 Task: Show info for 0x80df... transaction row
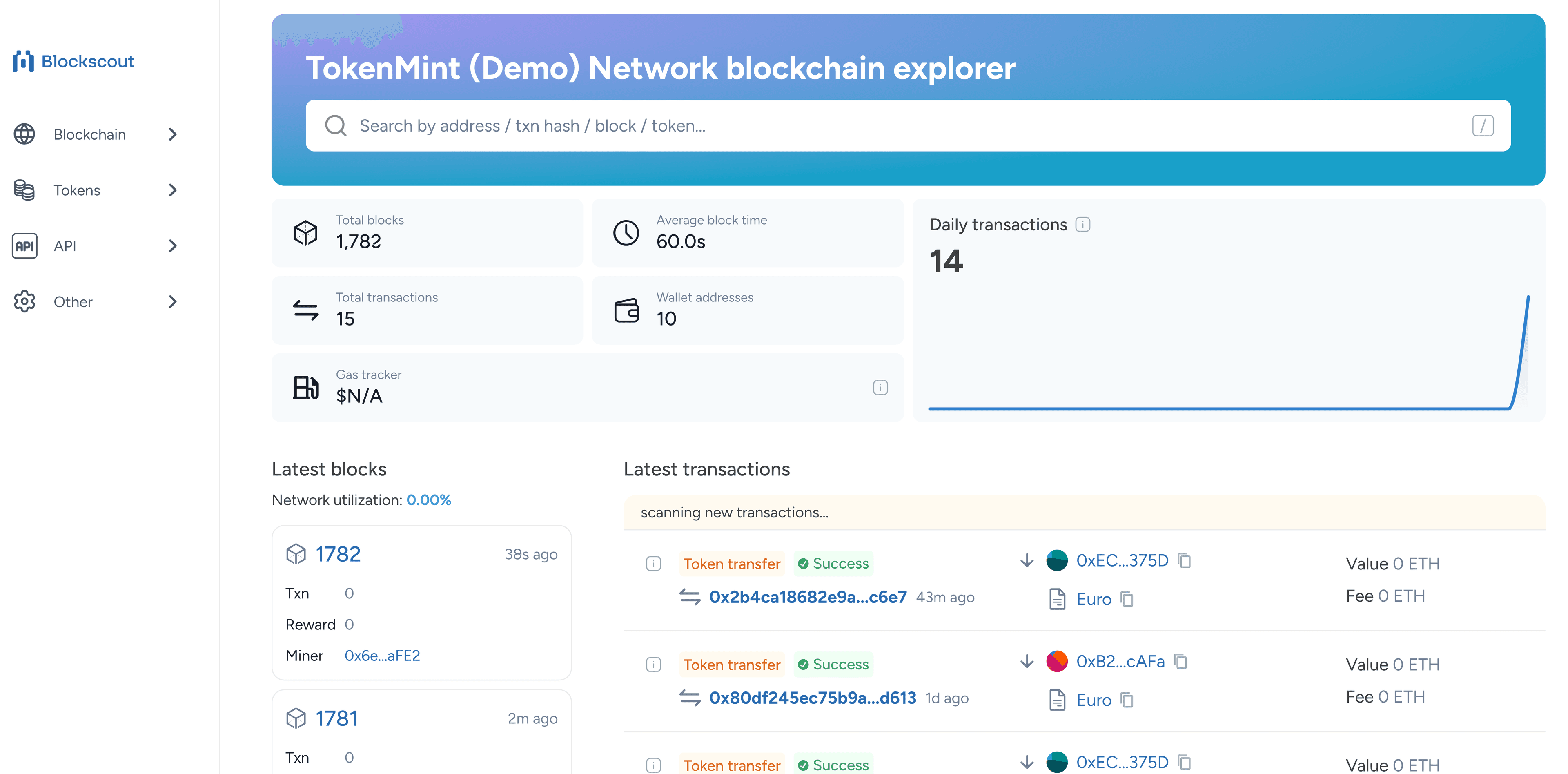click(653, 665)
